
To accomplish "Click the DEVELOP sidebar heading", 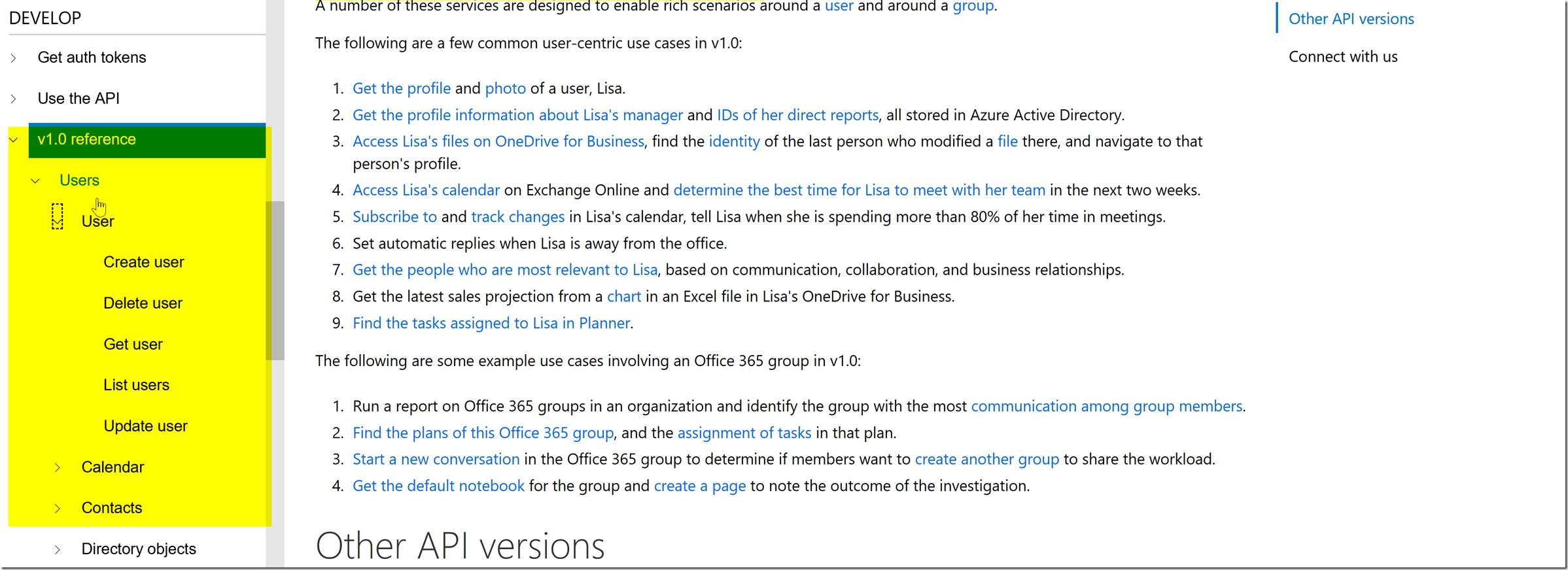I will tap(45, 18).
